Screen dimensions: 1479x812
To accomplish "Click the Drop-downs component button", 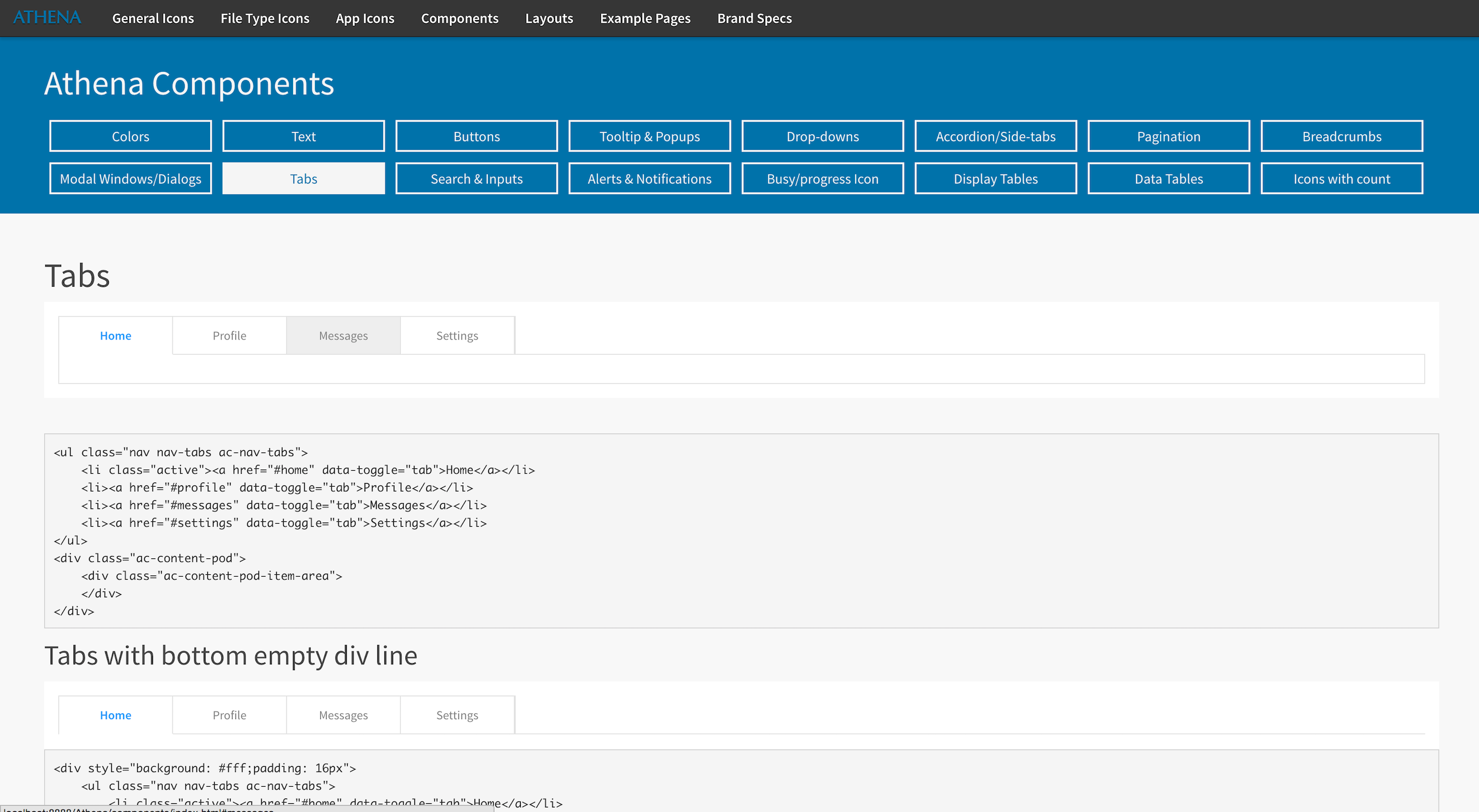I will tap(822, 135).
